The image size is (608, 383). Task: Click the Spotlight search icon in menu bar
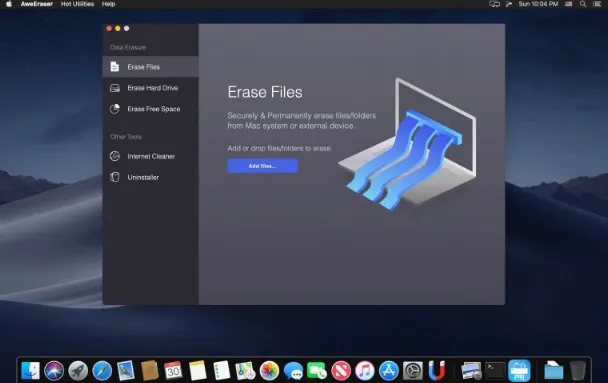583,4
